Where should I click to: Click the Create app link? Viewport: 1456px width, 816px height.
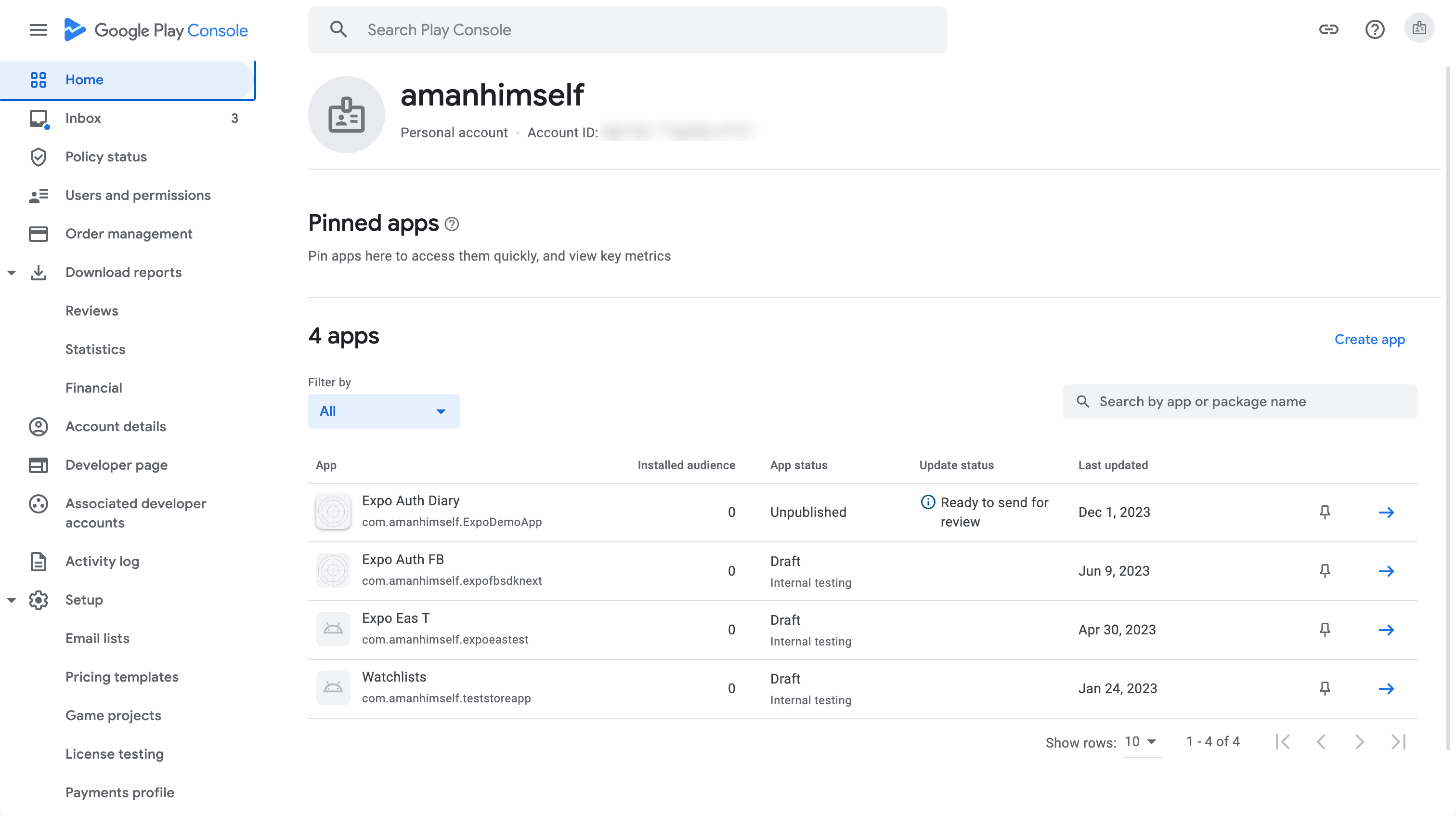point(1369,339)
